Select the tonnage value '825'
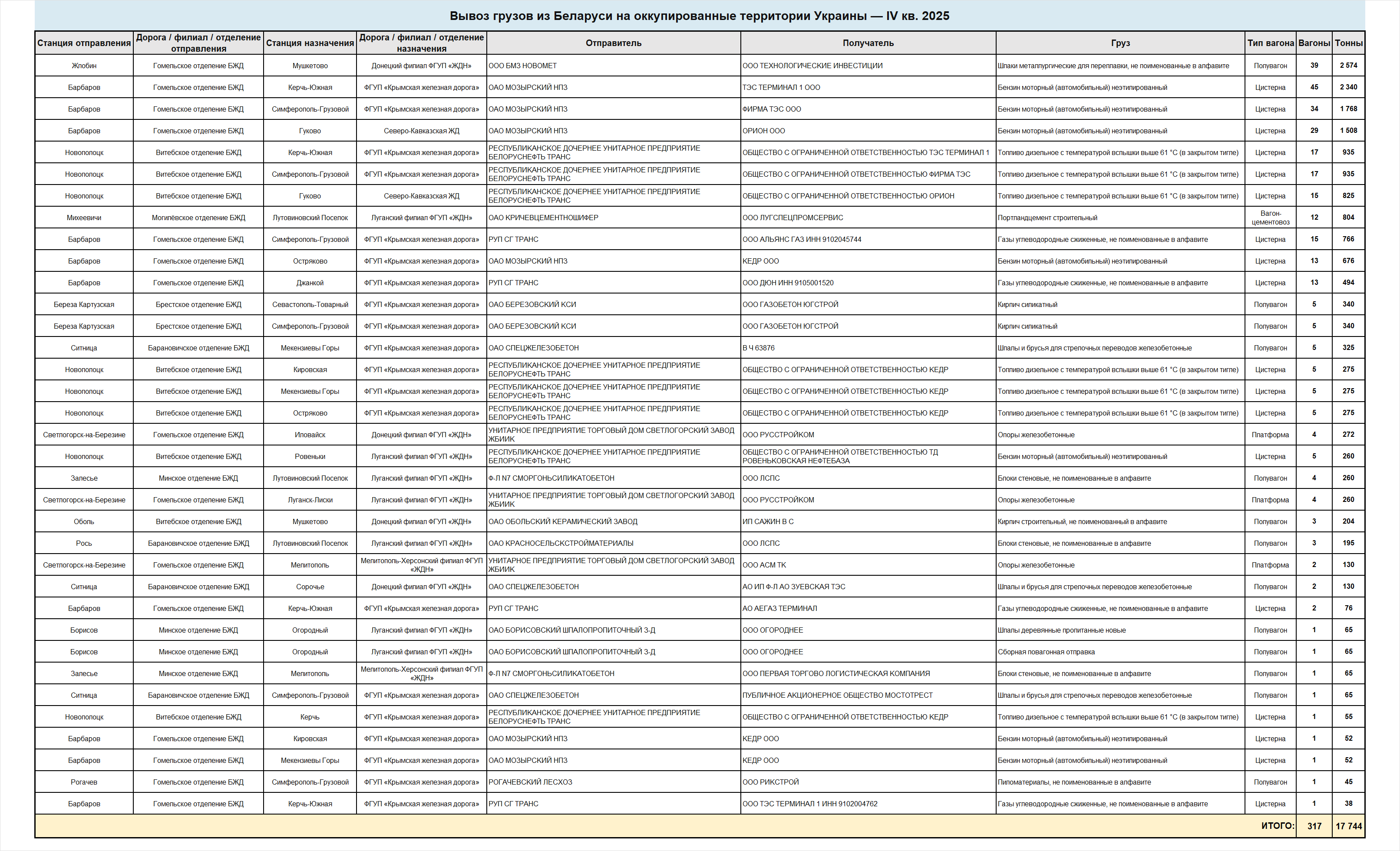Image resolution: width=1400 pixels, height=851 pixels. [1349, 195]
